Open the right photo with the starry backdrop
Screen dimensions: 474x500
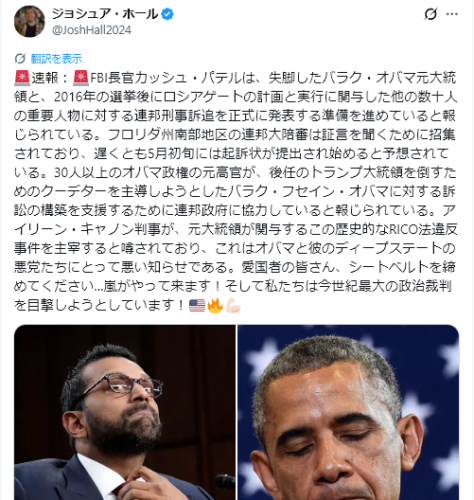point(348,412)
